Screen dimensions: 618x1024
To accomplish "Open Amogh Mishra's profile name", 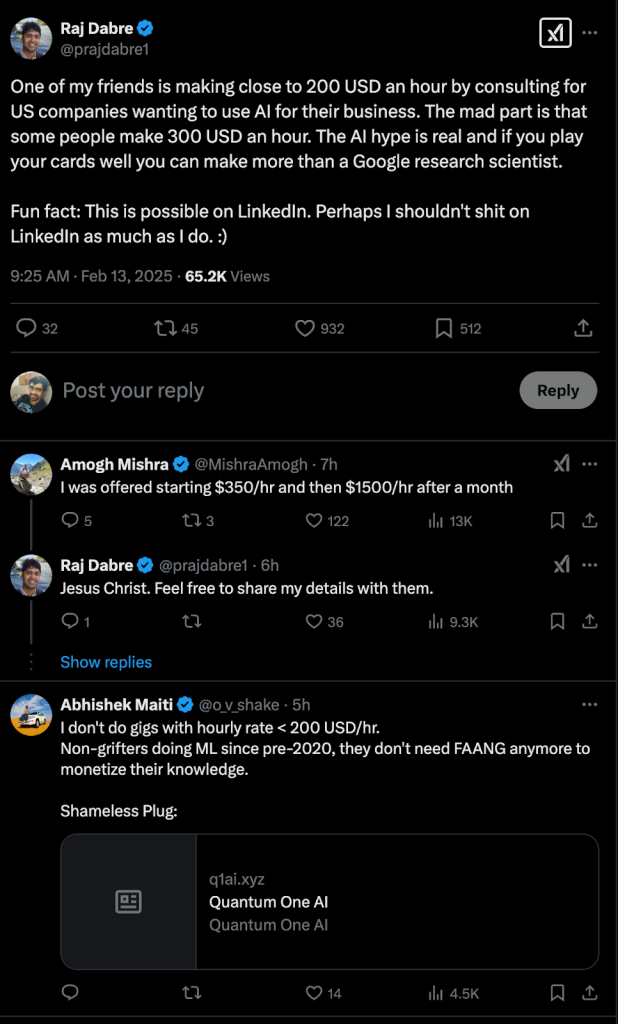I will tap(114, 464).
